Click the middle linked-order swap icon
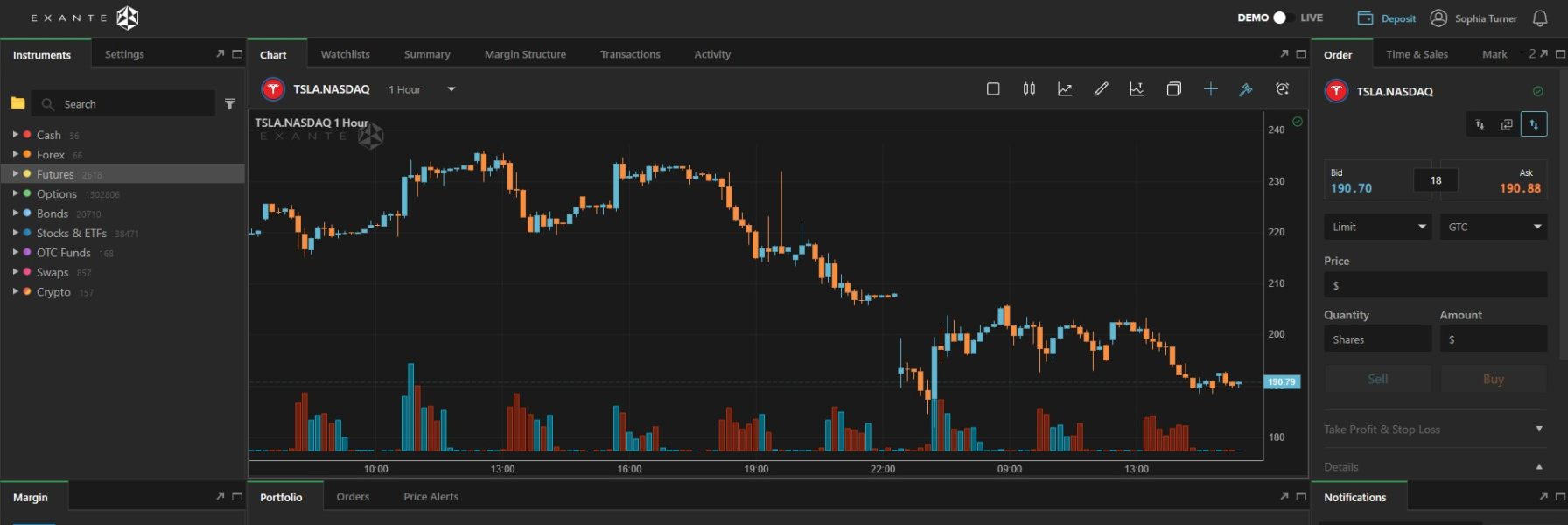The height and width of the screenshot is (525, 1568). click(x=1507, y=124)
